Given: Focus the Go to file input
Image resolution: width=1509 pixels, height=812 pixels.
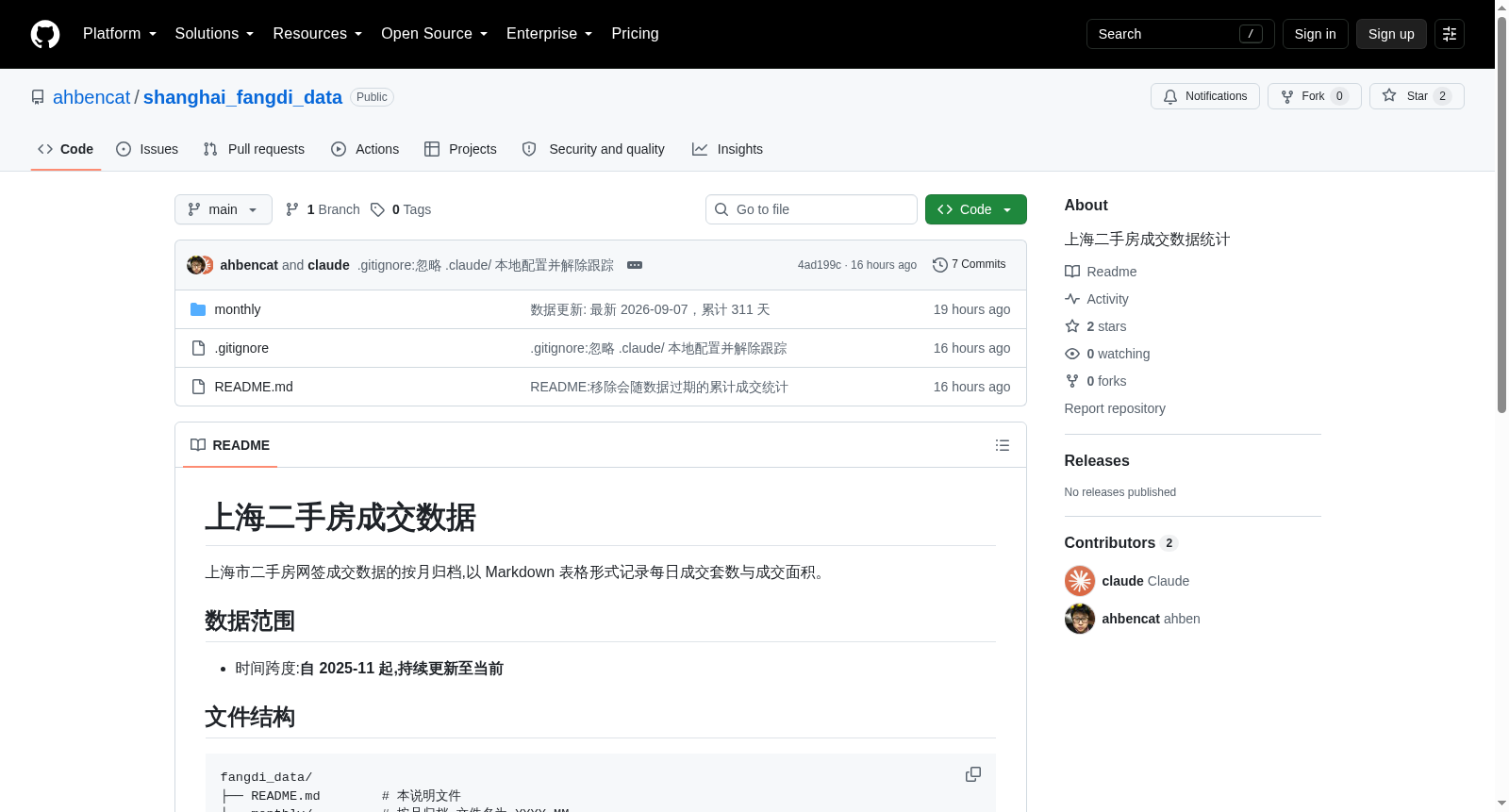Looking at the screenshot, I should [x=811, y=209].
